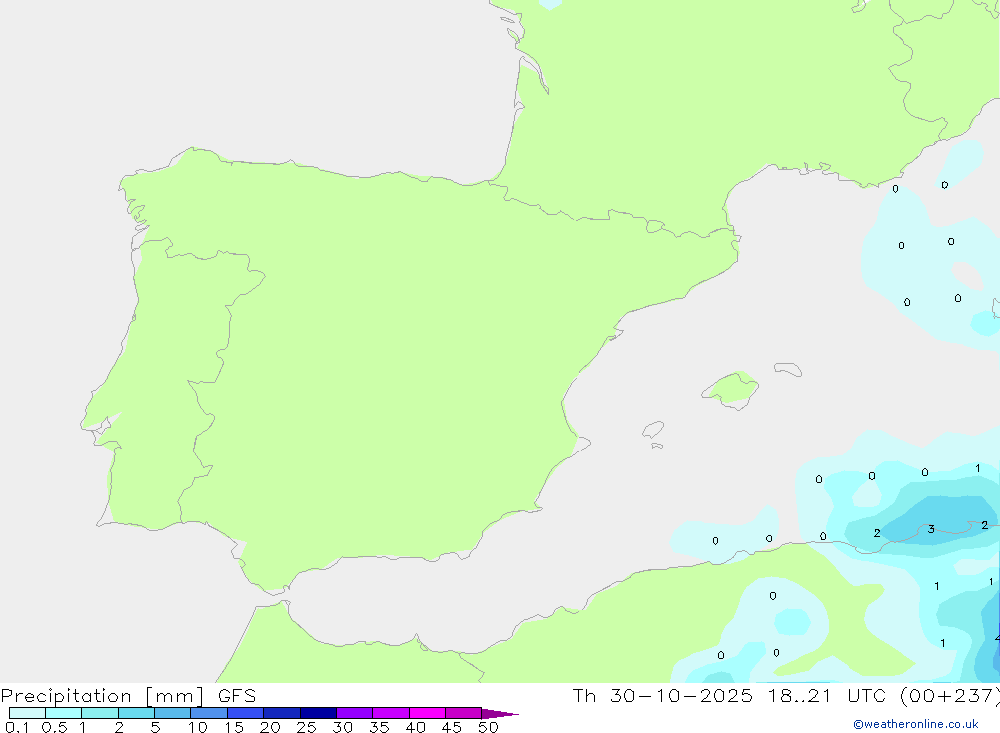Pick the 15–20 mm blue legend swatch
This screenshot has height=733, width=1000.
click(246, 713)
